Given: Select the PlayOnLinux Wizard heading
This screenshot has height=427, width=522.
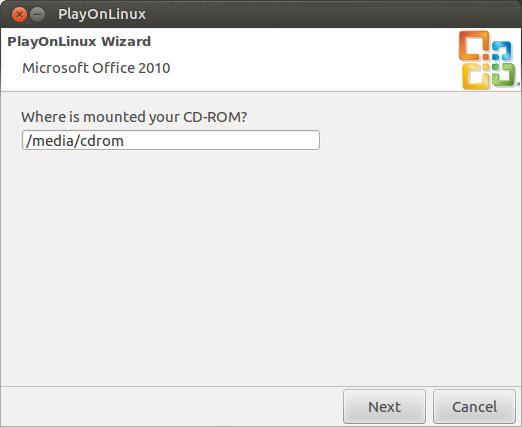Looking at the screenshot, I should pos(79,42).
